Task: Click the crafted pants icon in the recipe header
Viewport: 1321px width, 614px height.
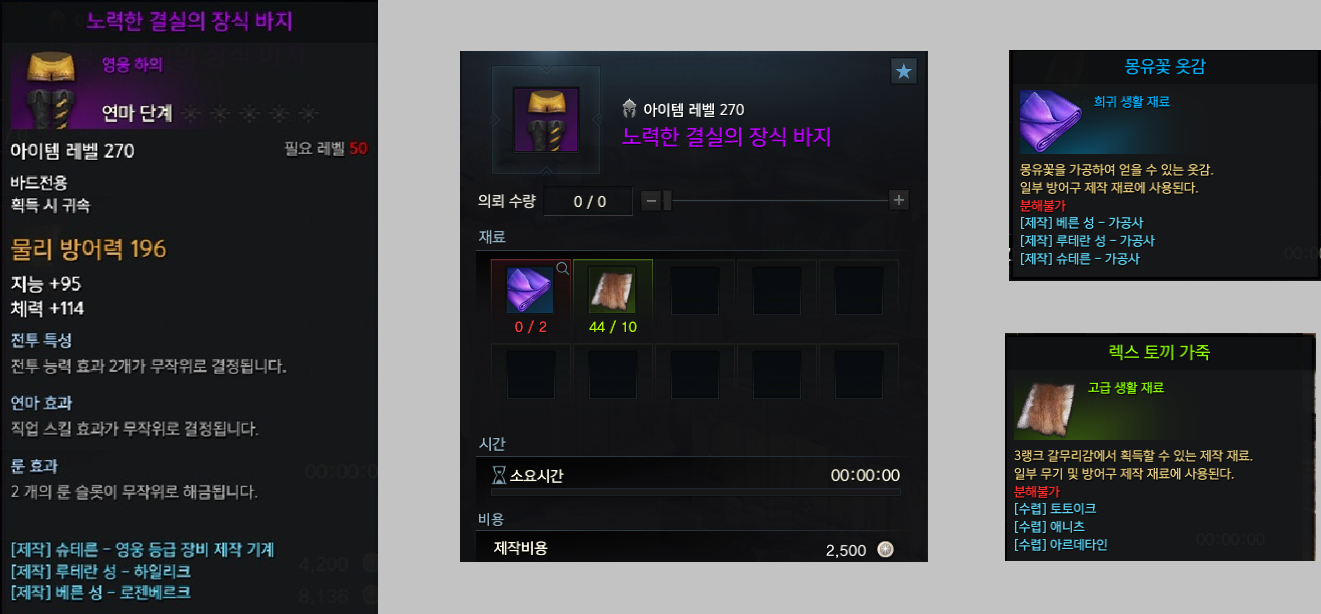Action: click(x=546, y=119)
